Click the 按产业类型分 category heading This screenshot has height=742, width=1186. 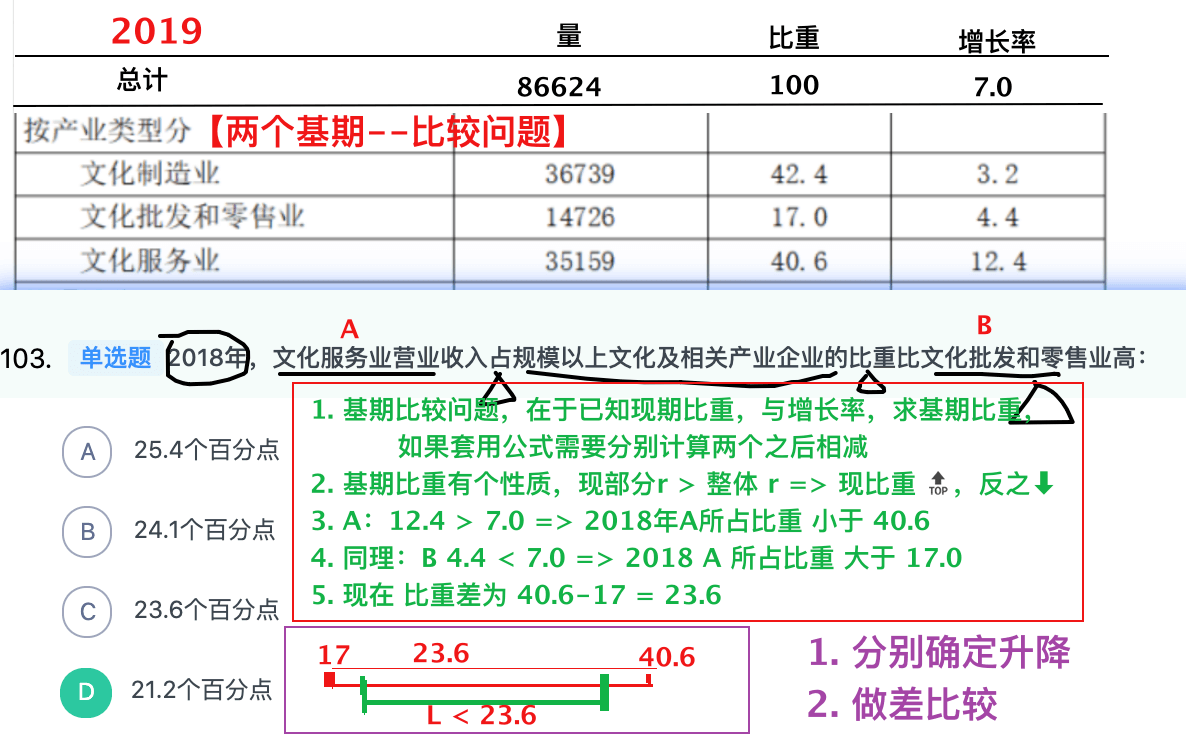tap(110, 131)
